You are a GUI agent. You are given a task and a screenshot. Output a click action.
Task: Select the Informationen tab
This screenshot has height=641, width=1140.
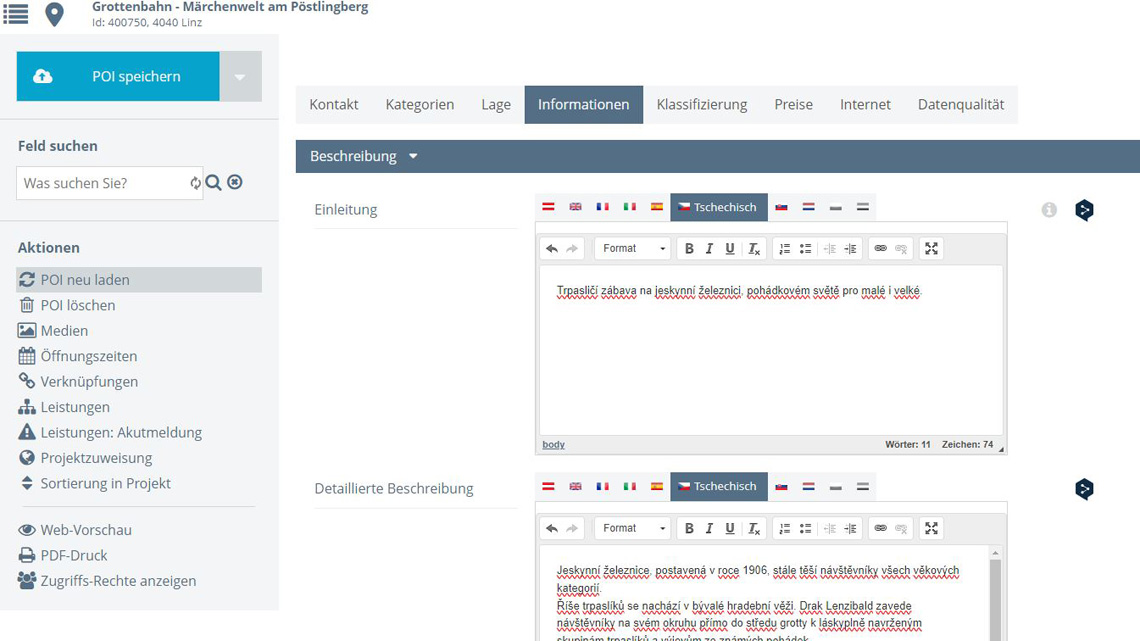pyautogui.click(x=584, y=105)
